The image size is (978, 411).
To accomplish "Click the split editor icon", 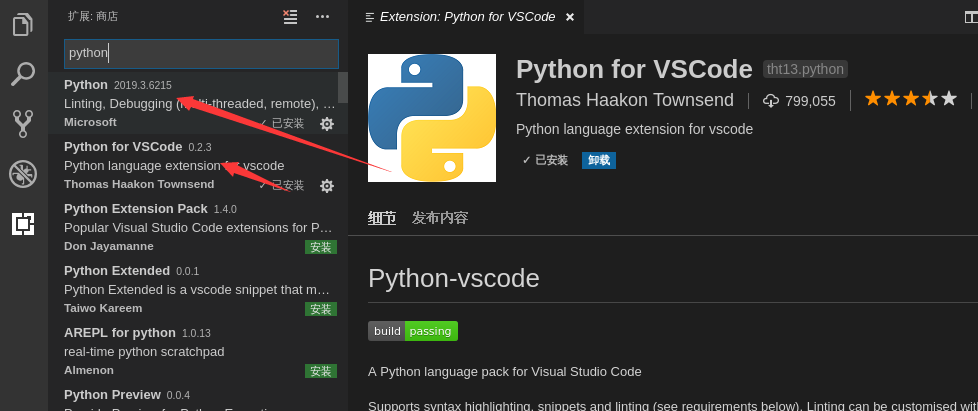I will [971, 17].
